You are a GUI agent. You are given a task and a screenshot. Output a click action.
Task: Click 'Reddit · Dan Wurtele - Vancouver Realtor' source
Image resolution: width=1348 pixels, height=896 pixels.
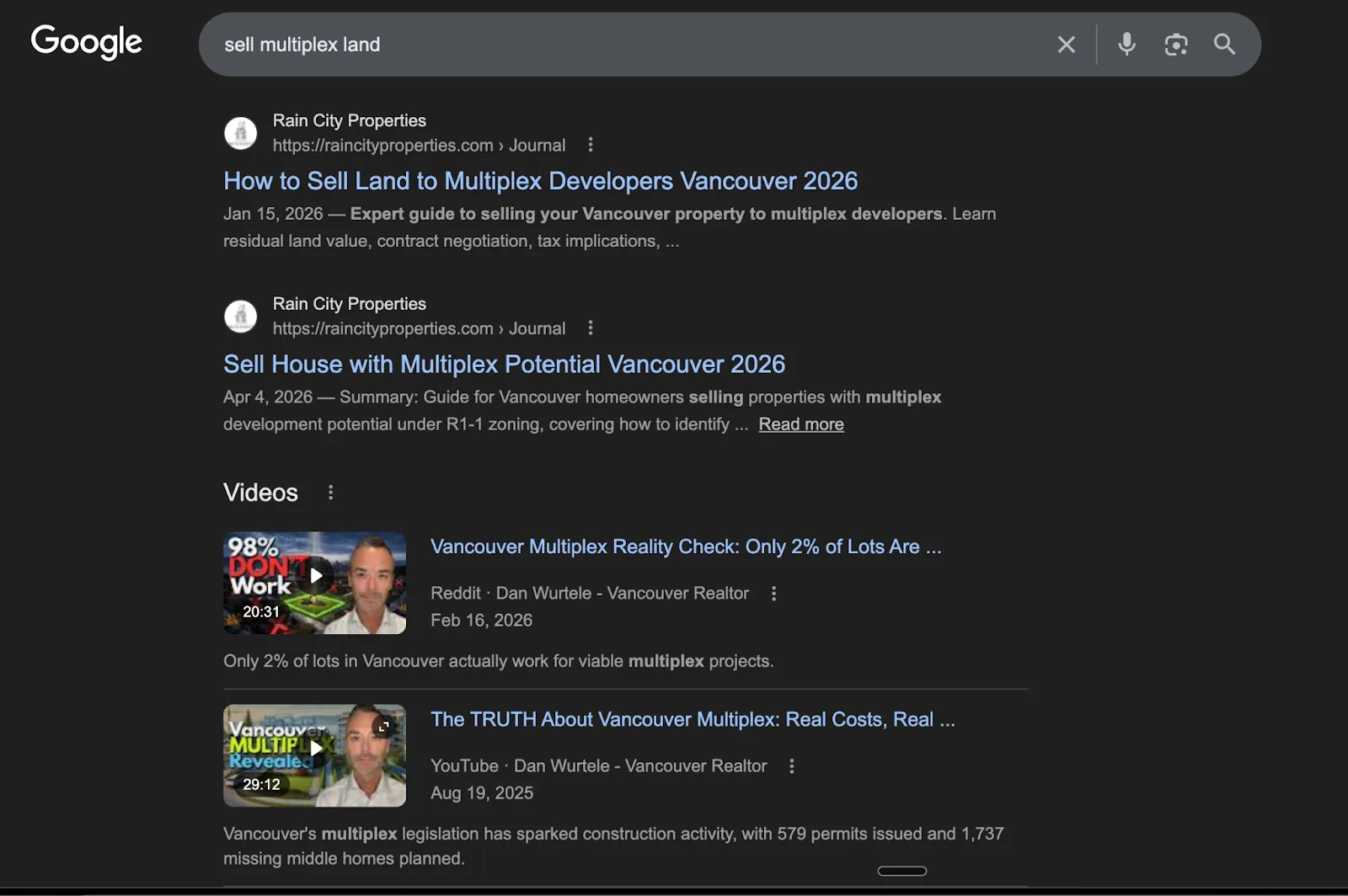590,593
